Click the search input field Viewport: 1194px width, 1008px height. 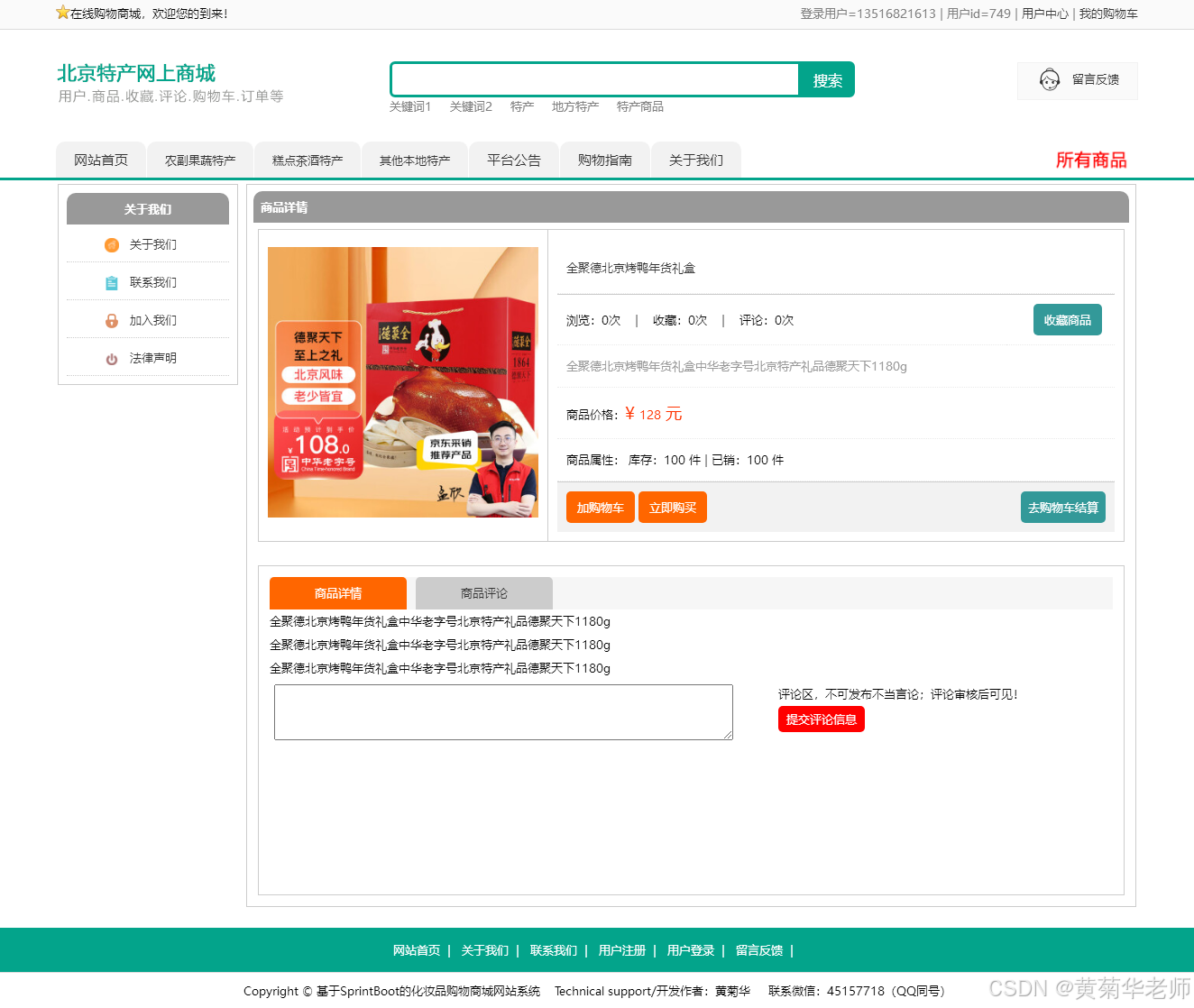595,79
